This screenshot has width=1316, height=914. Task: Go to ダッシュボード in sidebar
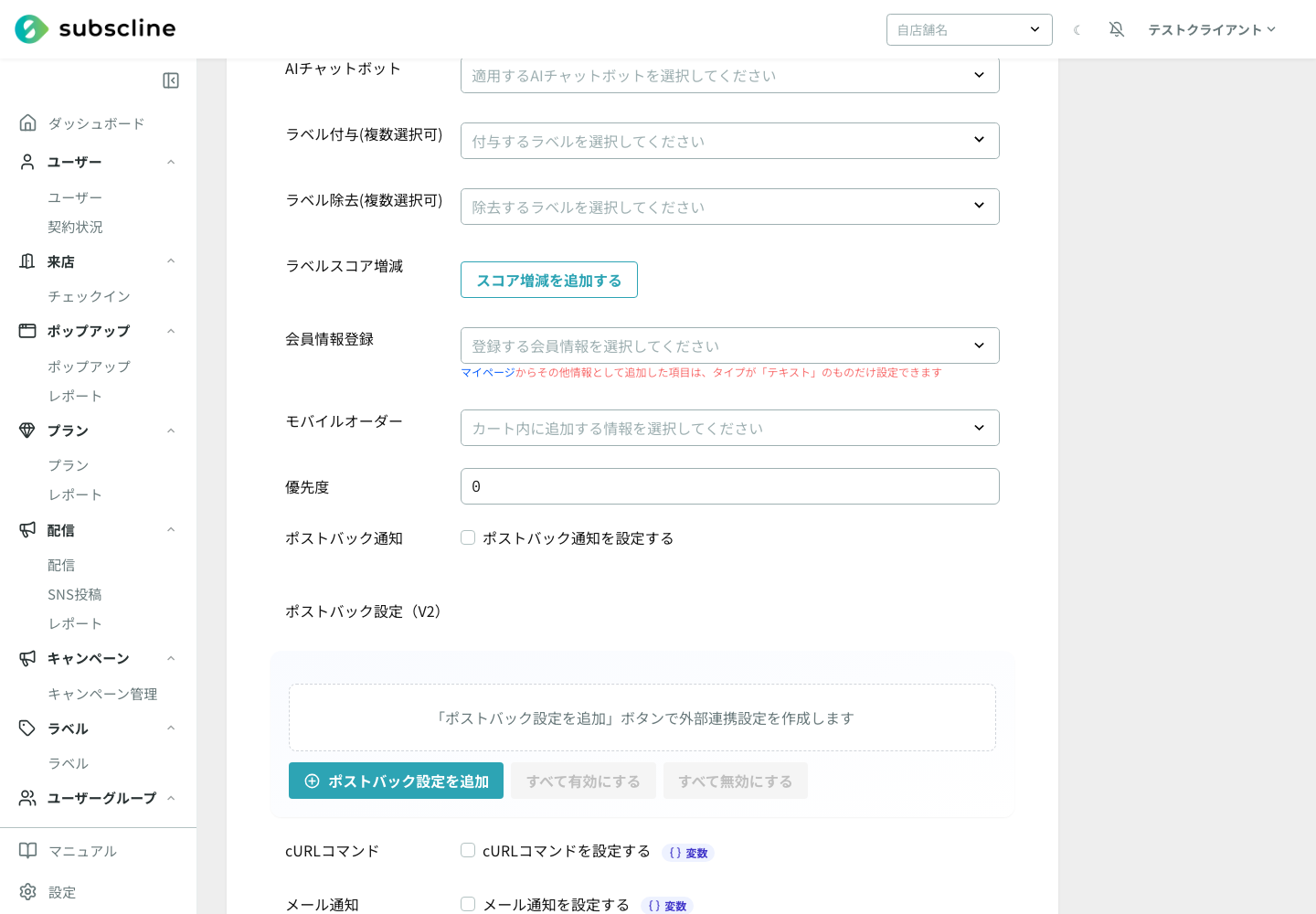pyautogui.click(x=96, y=123)
